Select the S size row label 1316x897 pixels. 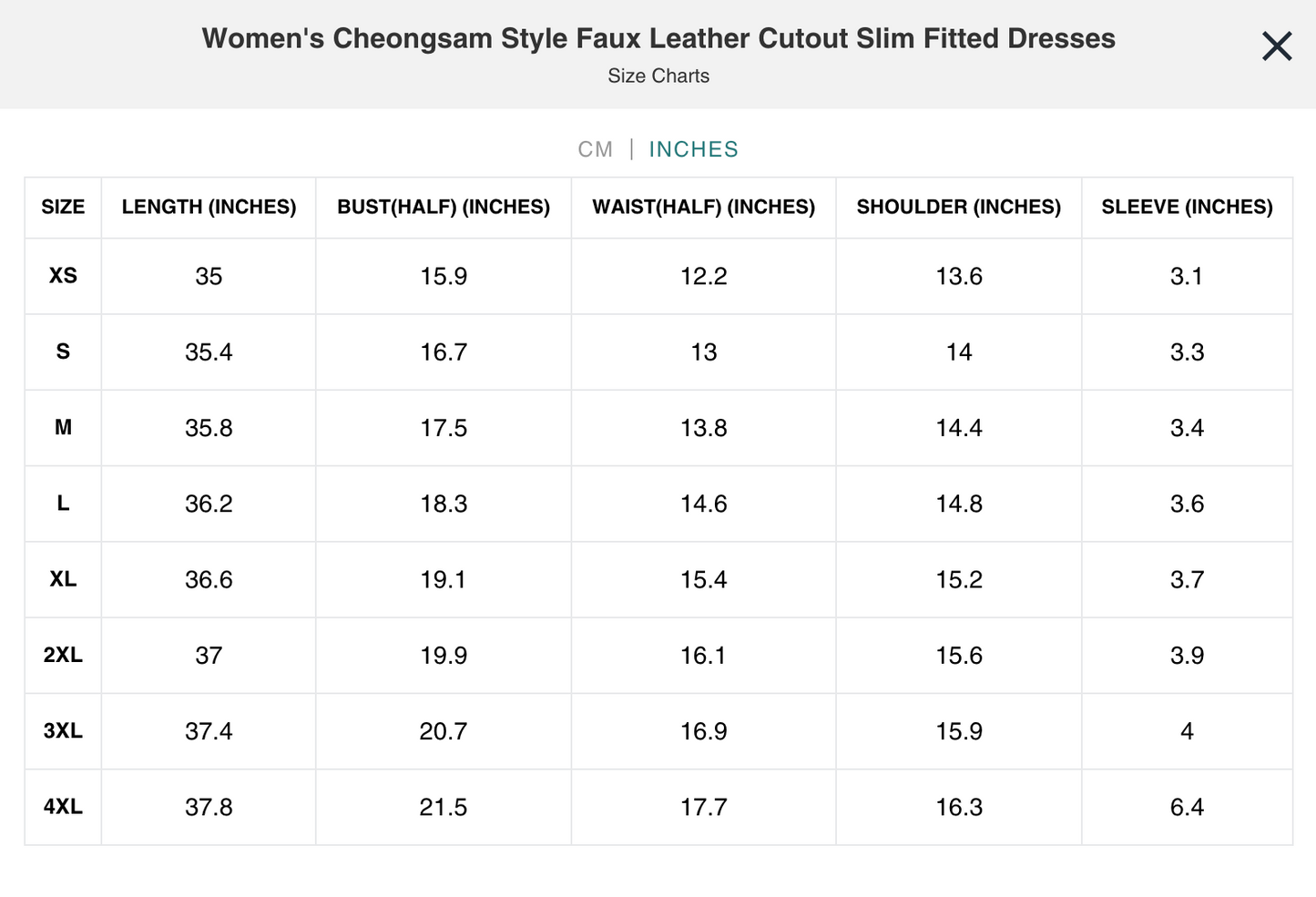tap(62, 352)
